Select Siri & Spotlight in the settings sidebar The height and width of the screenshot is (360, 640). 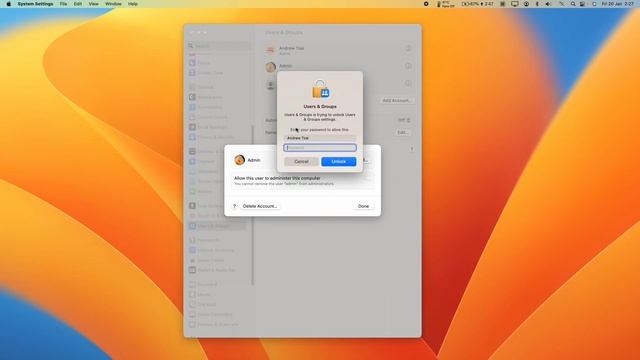click(x=208, y=127)
